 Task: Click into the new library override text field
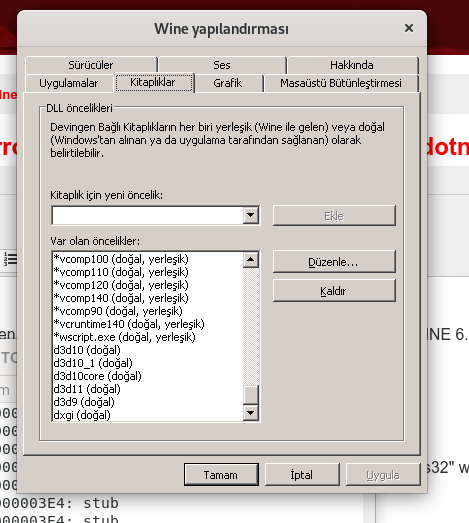(x=148, y=215)
